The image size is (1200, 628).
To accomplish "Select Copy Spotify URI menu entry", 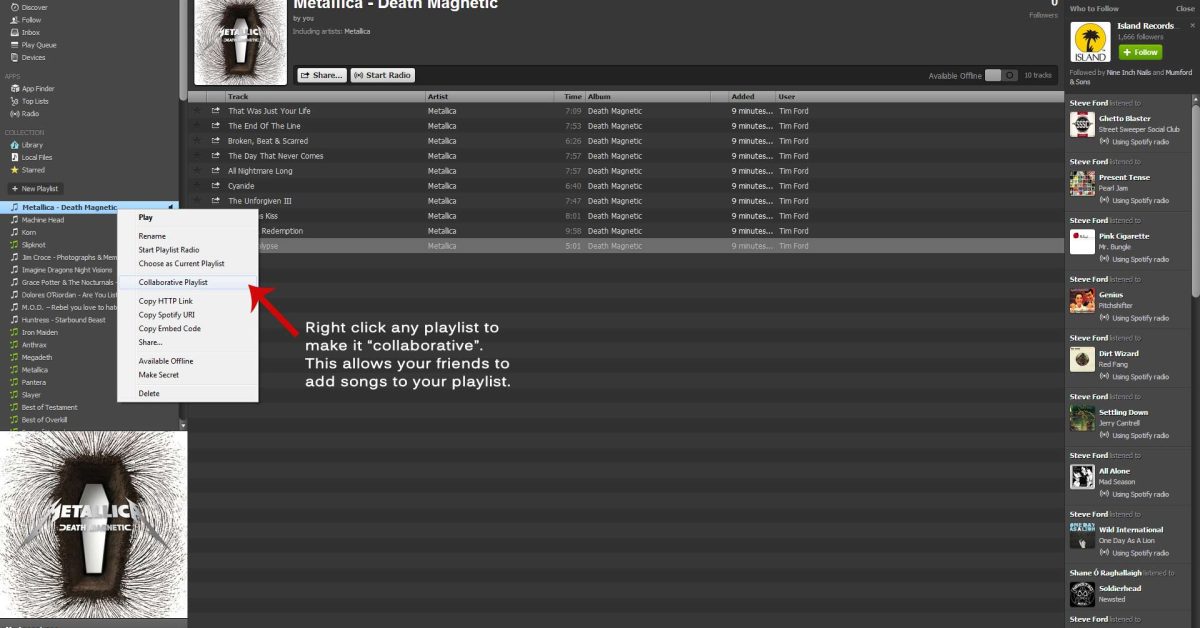I will 168,315.
